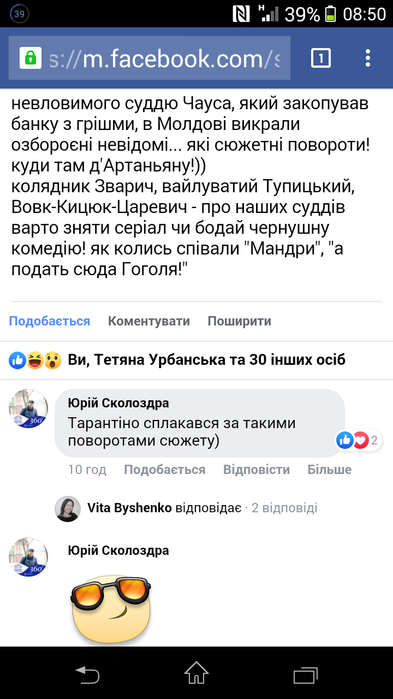Like the Тарантіно comment via Подобається
The image size is (393, 699).
coord(164,469)
